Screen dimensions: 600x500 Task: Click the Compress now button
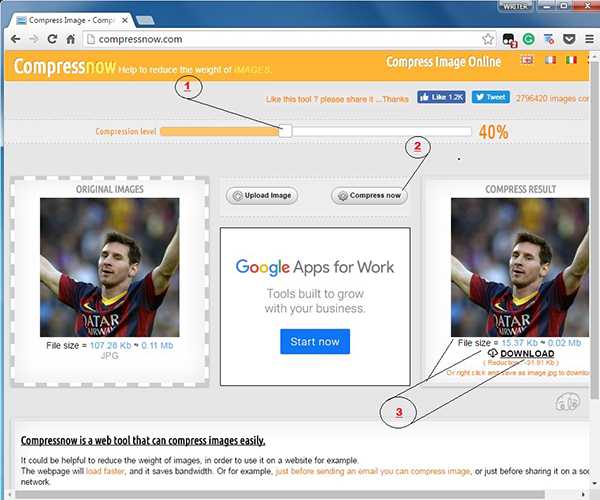pos(369,195)
